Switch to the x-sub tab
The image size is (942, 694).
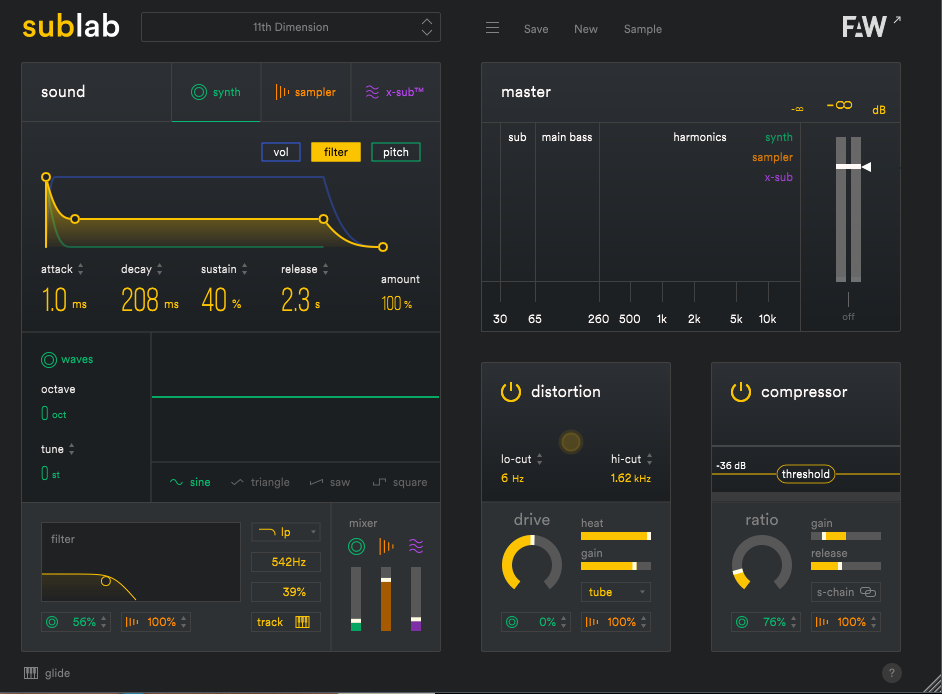point(395,92)
